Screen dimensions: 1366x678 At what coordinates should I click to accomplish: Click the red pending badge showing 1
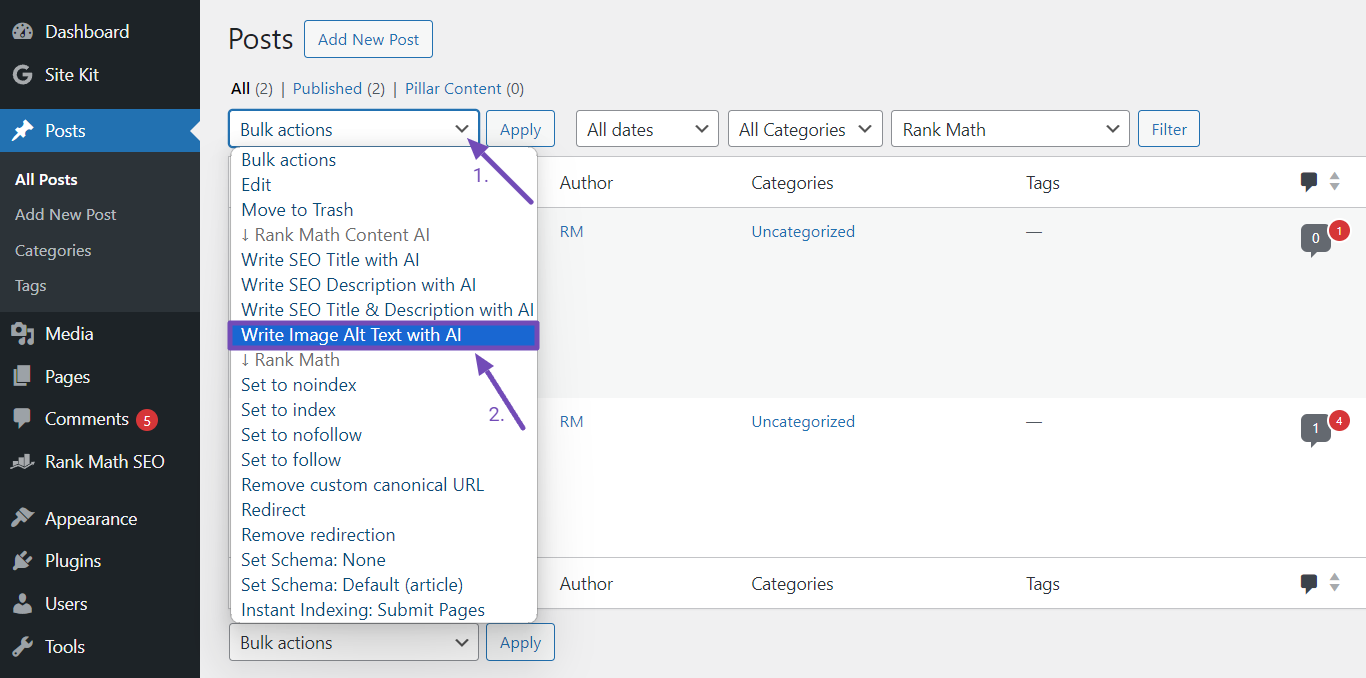[1340, 231]
